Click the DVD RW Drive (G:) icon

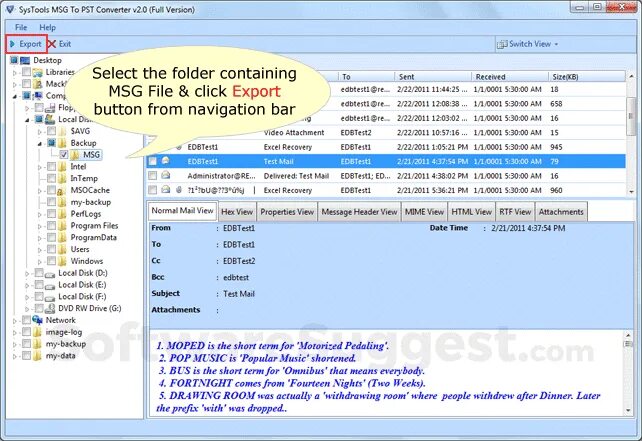coord(50,308)
